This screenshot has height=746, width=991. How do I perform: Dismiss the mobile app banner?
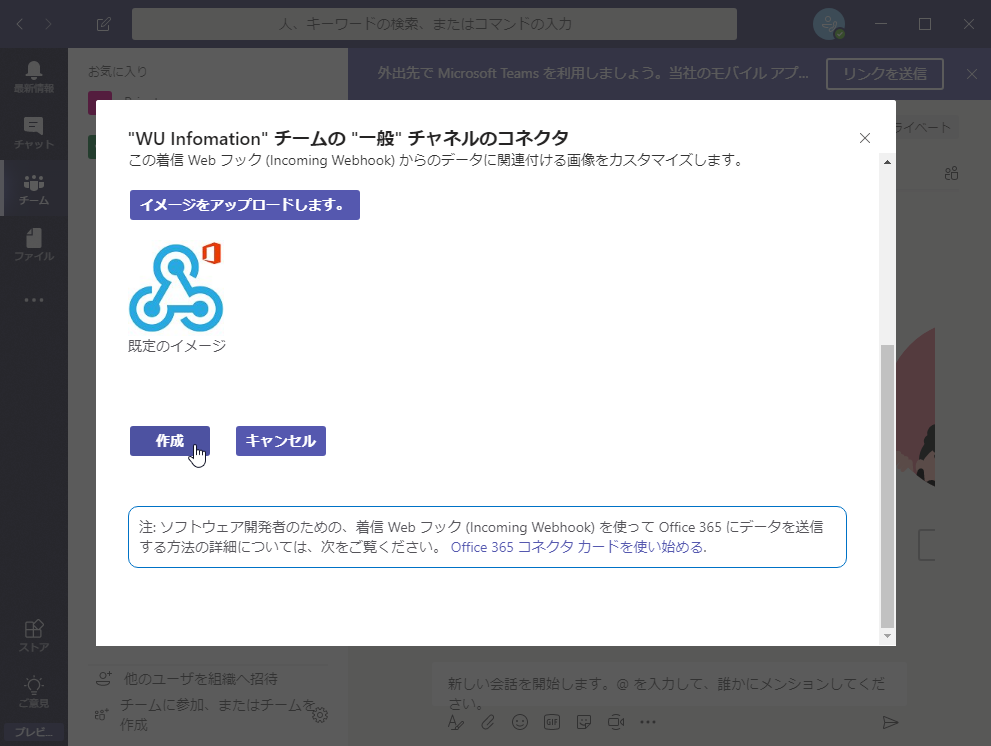coord(972,74)
